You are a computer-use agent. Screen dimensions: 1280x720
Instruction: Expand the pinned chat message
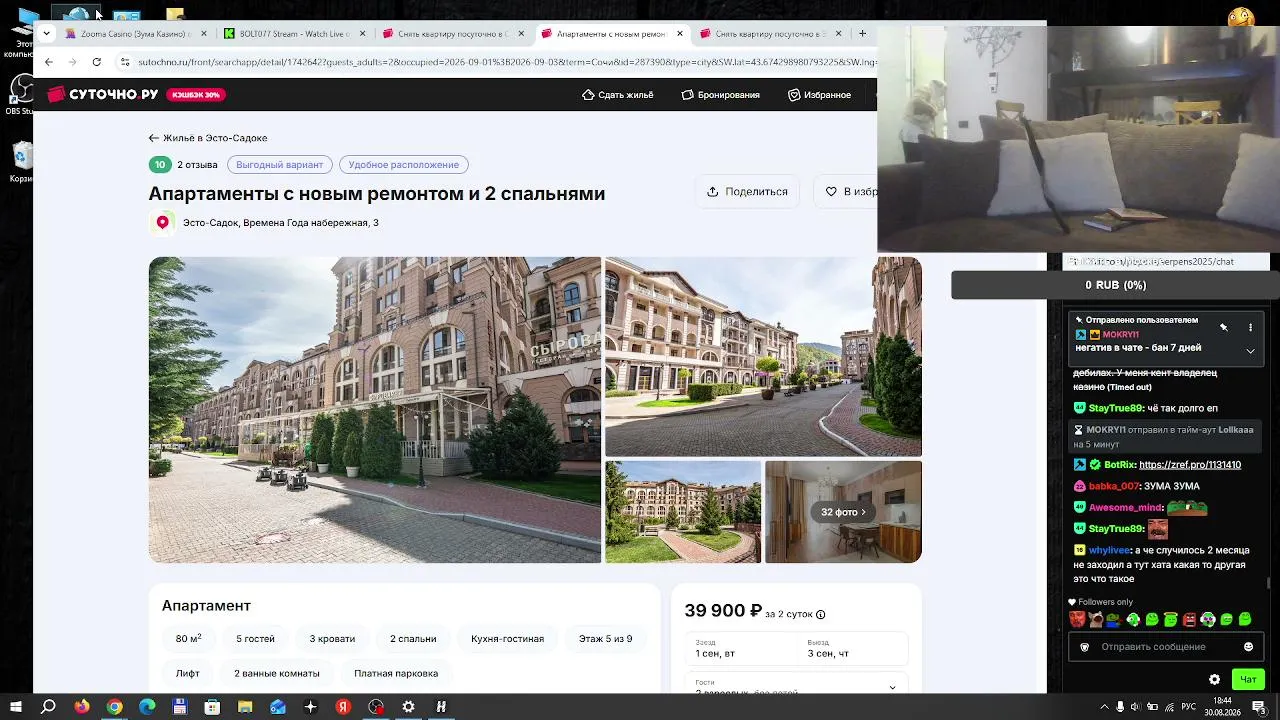click(x=1250, y=351)
